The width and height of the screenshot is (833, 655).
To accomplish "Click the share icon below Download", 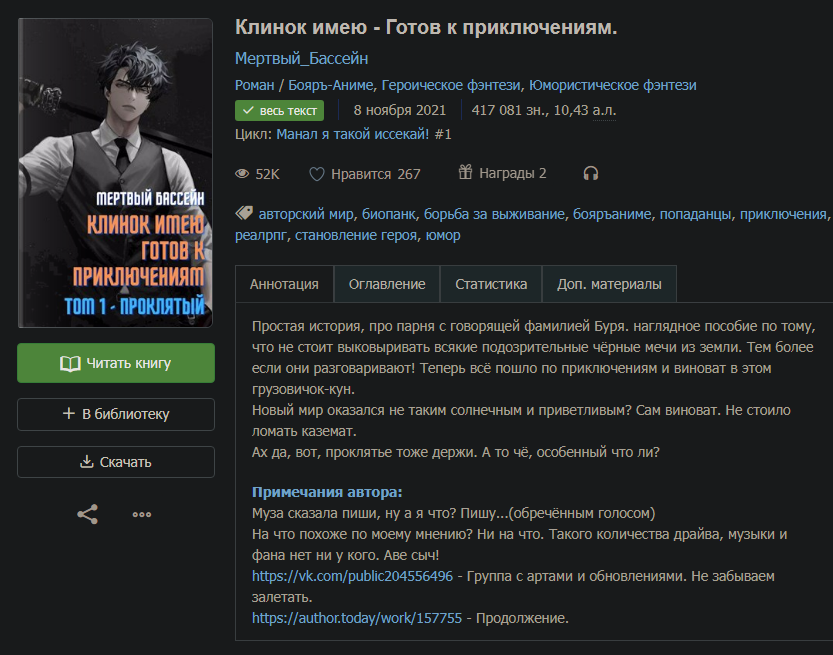I will (x=88, y=514).
